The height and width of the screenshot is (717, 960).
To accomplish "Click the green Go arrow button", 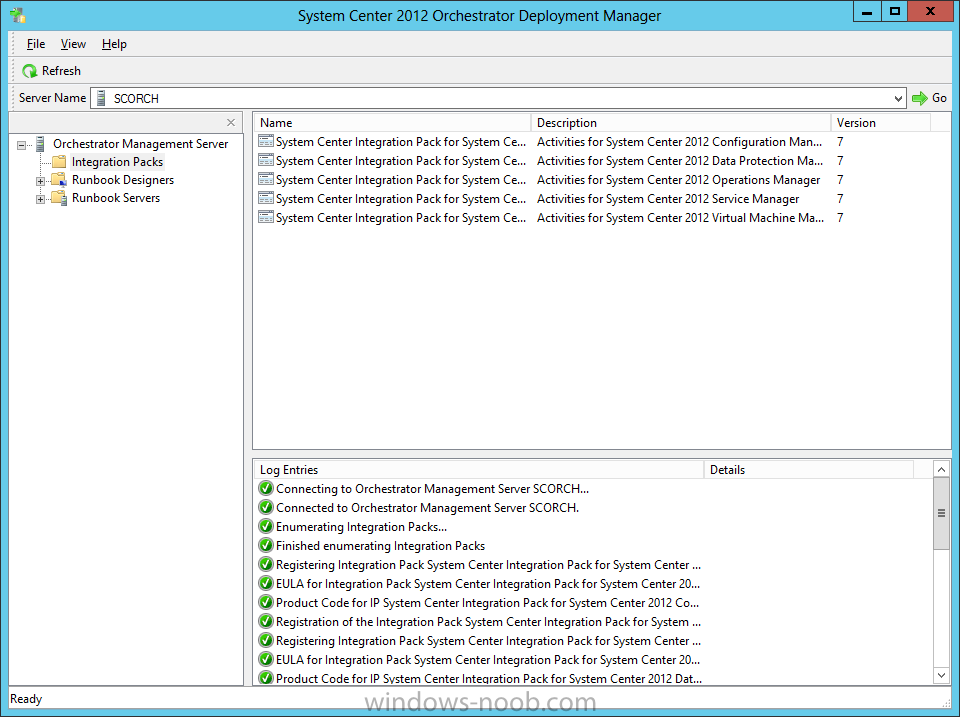I will [x=929, y=98].
